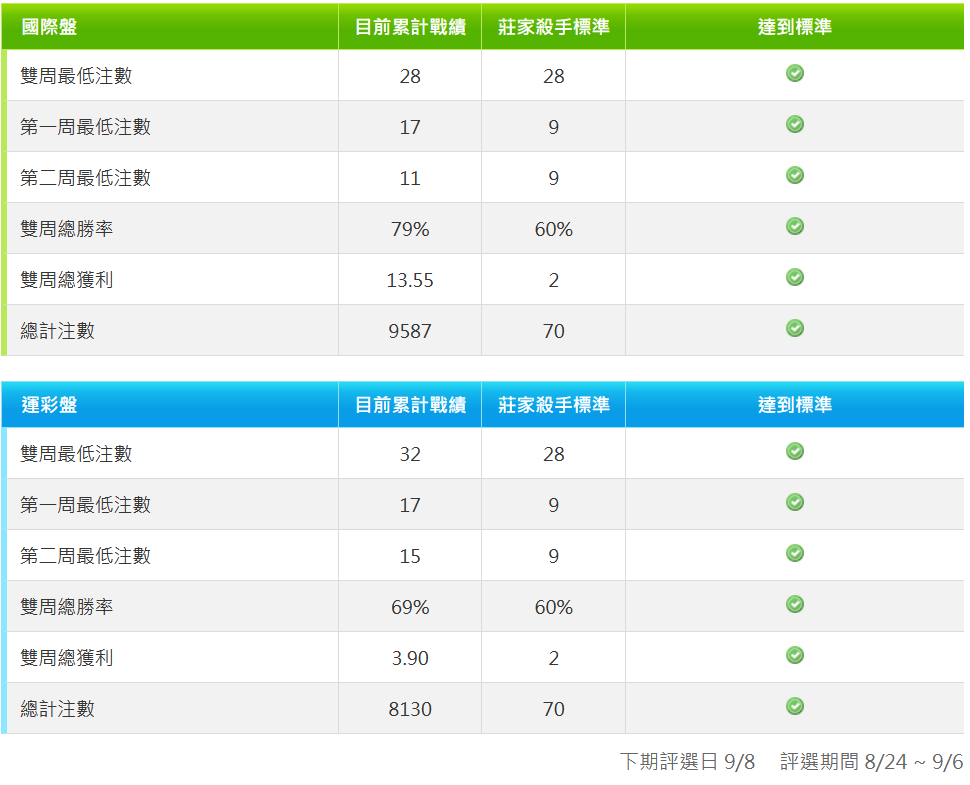Click 60% standard in 運彩盤 table
Screen dimensions: 970x785
(554, 607)
